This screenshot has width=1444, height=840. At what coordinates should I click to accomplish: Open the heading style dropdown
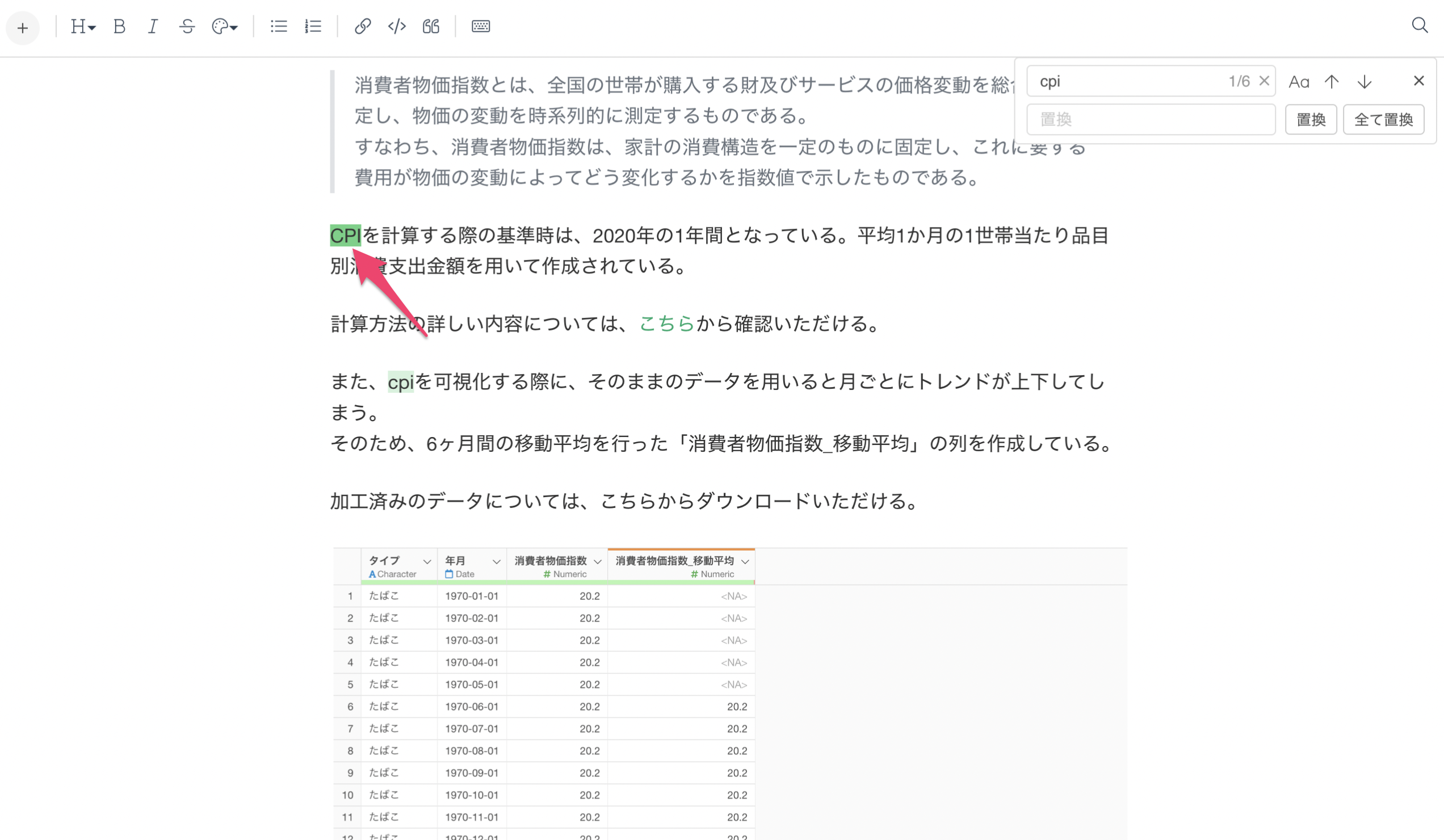82,26
